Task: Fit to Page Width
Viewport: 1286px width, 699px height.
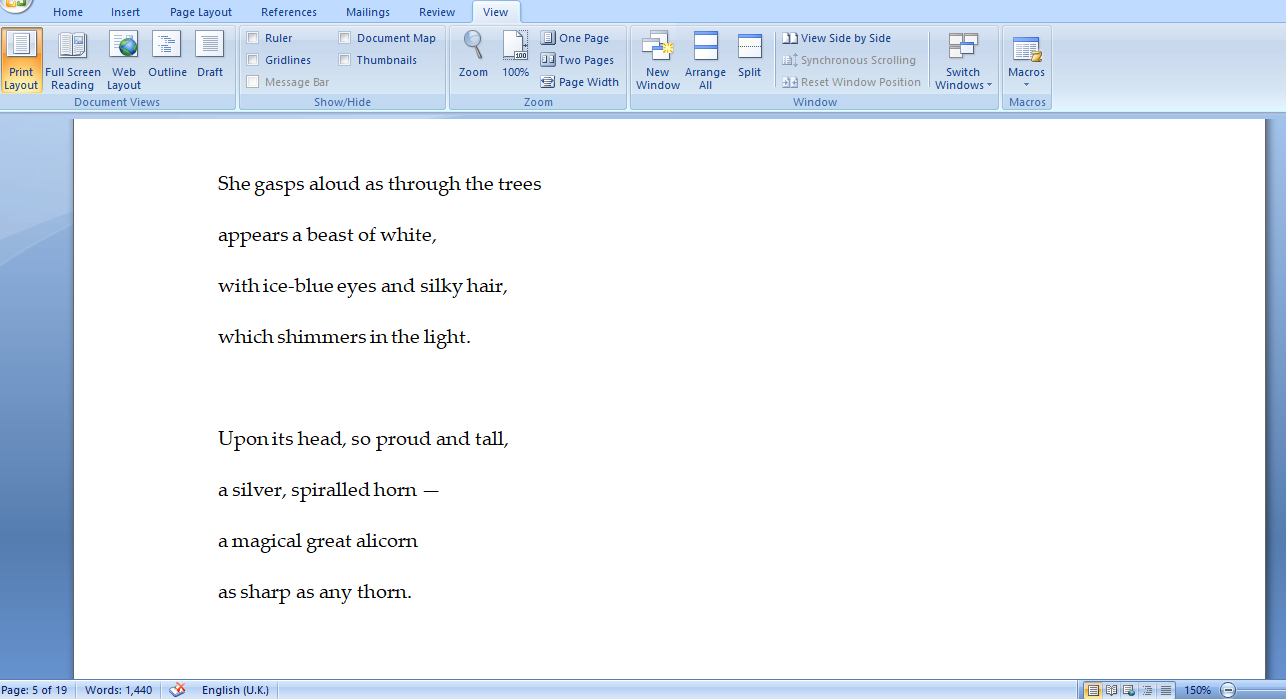Action: 580,82
